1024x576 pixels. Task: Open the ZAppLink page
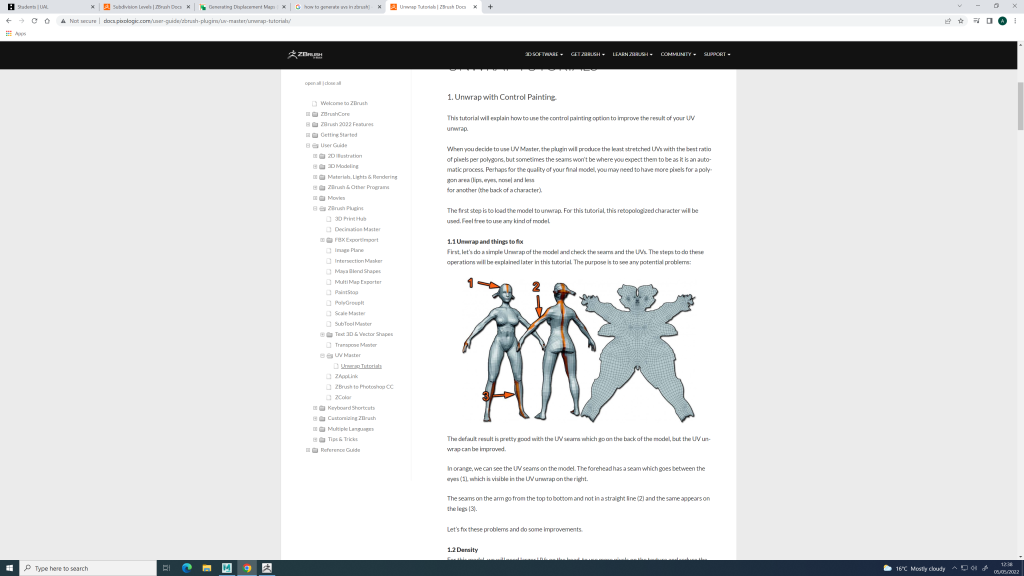click(x=346, y=376)
